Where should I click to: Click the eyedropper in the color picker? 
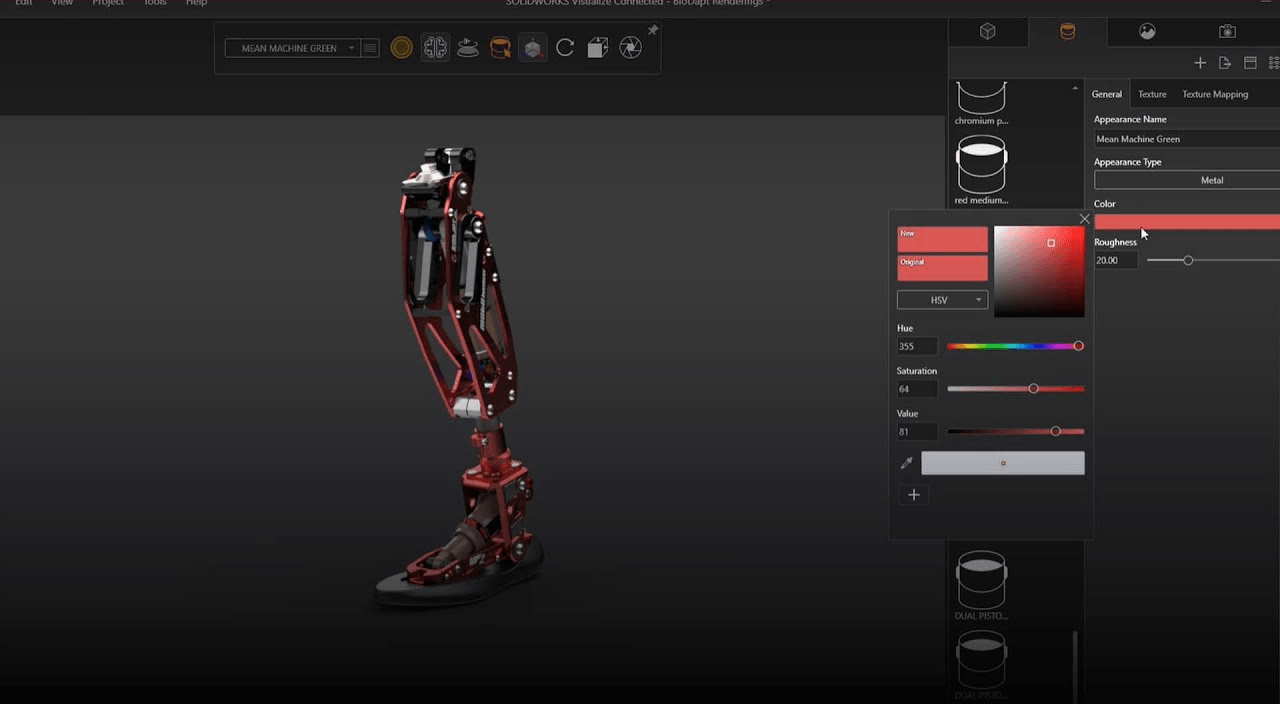click(907, 462)
